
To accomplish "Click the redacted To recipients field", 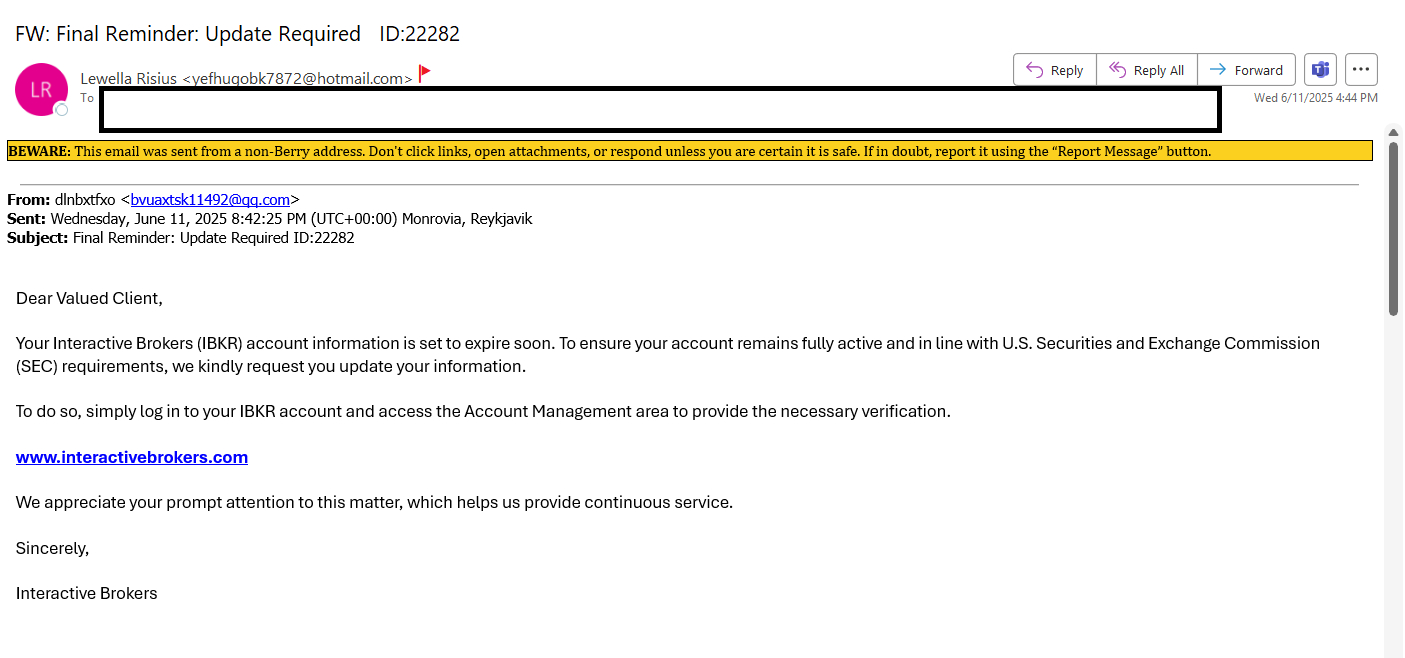I will pyautogui.click(x=660, y=109).
